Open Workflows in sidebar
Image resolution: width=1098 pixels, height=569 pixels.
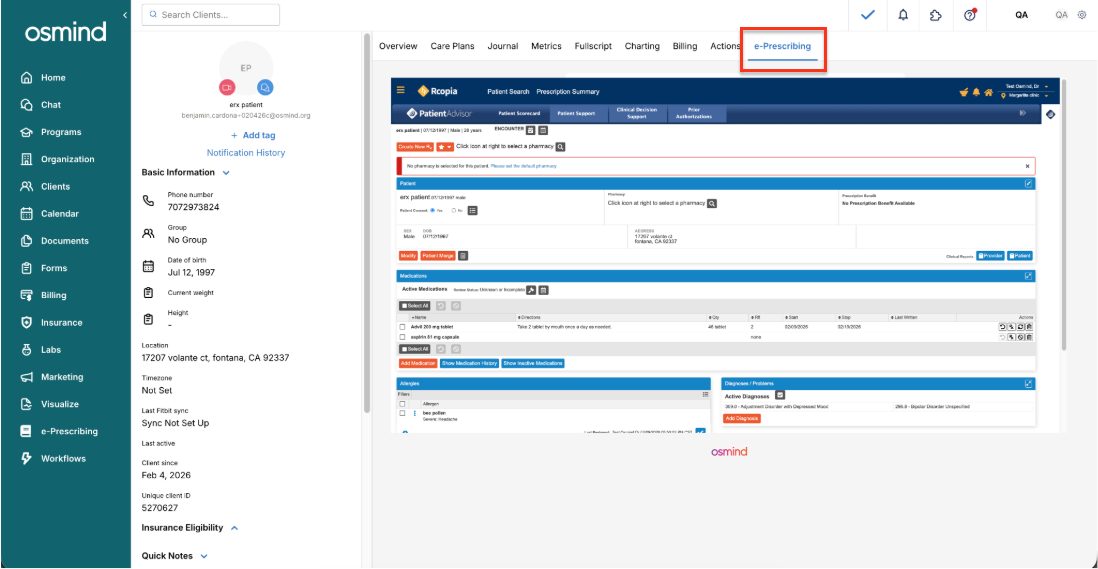pyautogui.click(x=53, y=459)
